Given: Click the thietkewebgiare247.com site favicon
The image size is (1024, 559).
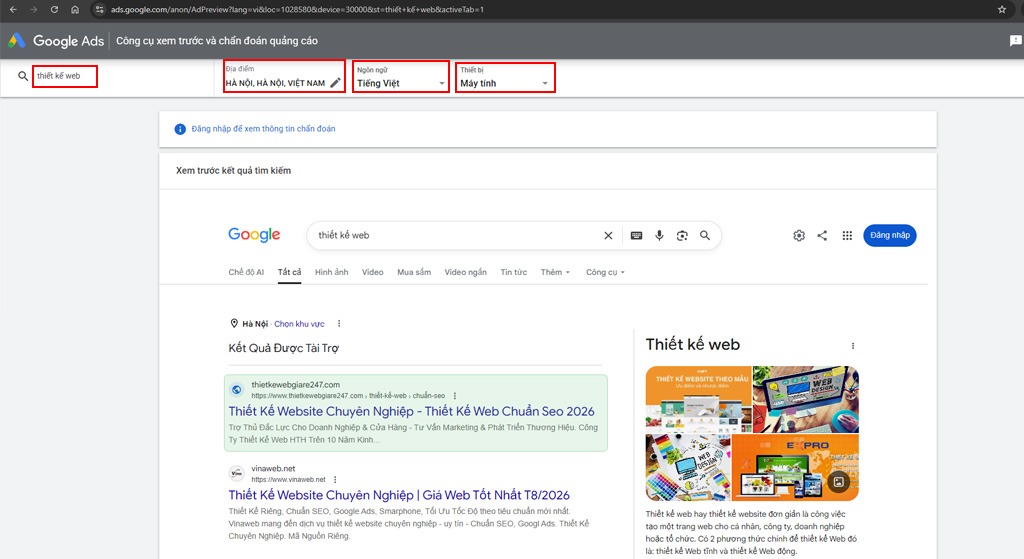Looking at the screenshot, I should (236, 390).
